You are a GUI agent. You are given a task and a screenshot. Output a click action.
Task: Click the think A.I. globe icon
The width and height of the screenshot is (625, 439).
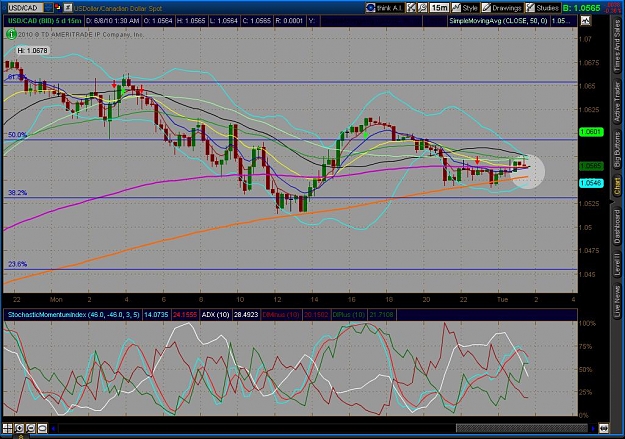(x=371, y=8)
